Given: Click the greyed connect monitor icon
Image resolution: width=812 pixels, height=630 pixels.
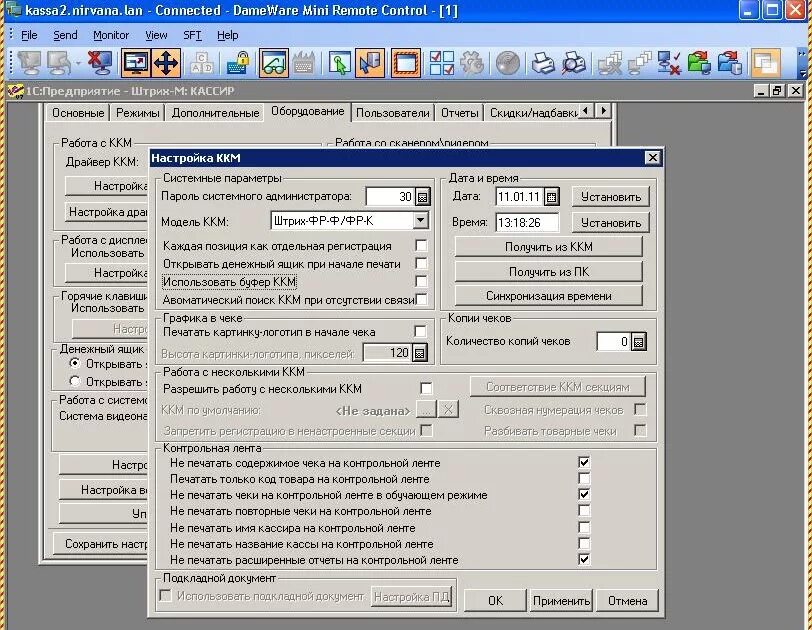Looking at the screenshot, I should point(29,63).
